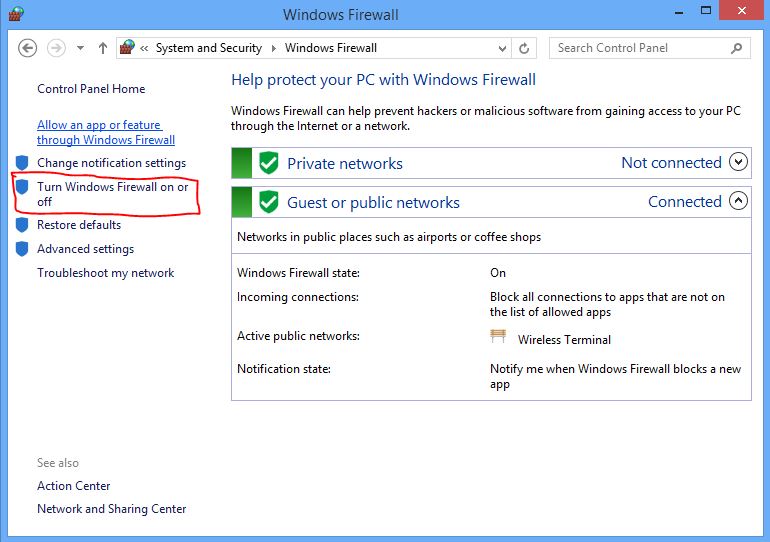Open Change notification settings

[x=111, y=163]
